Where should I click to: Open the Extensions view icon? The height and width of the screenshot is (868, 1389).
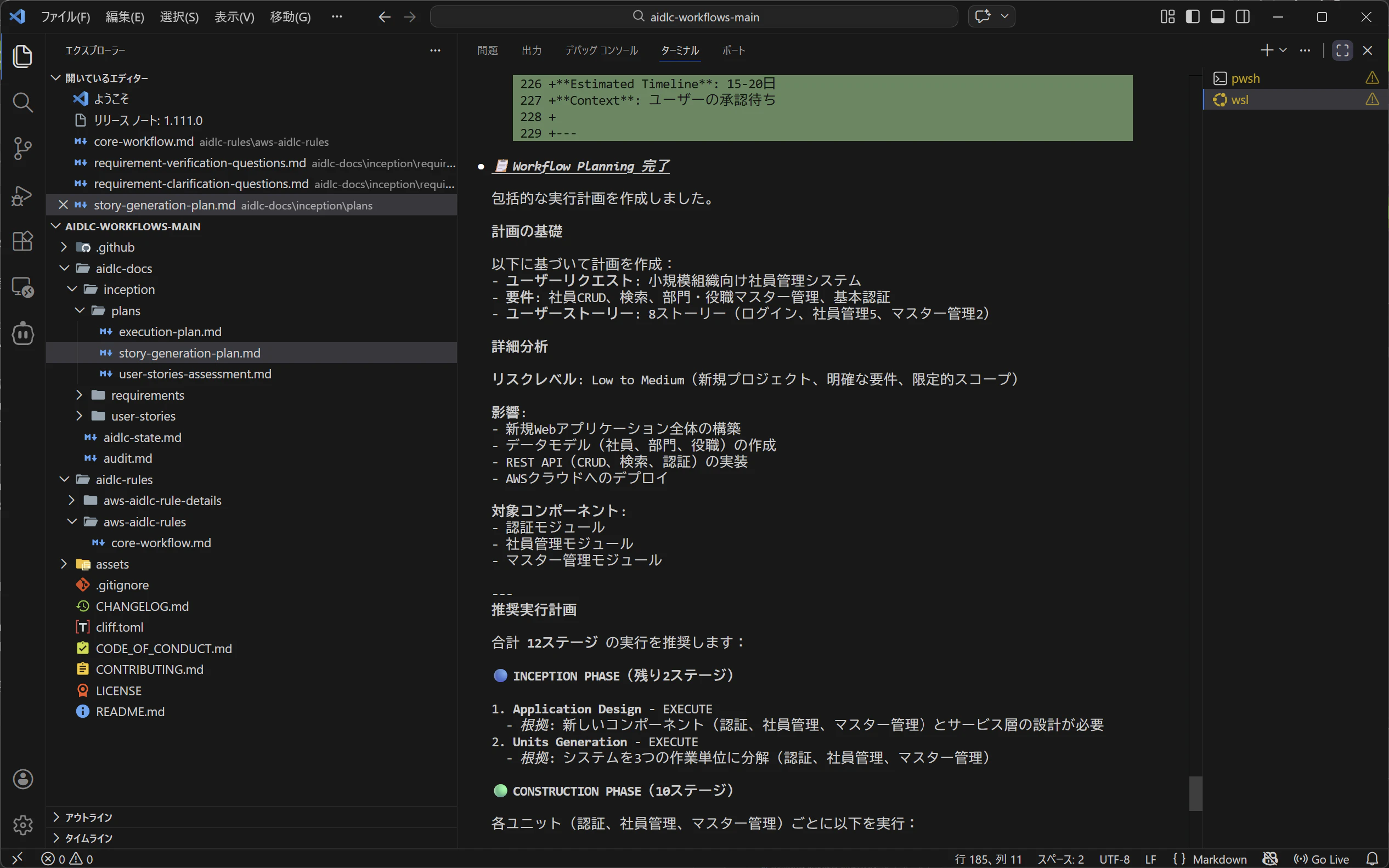tap(22, 241)
